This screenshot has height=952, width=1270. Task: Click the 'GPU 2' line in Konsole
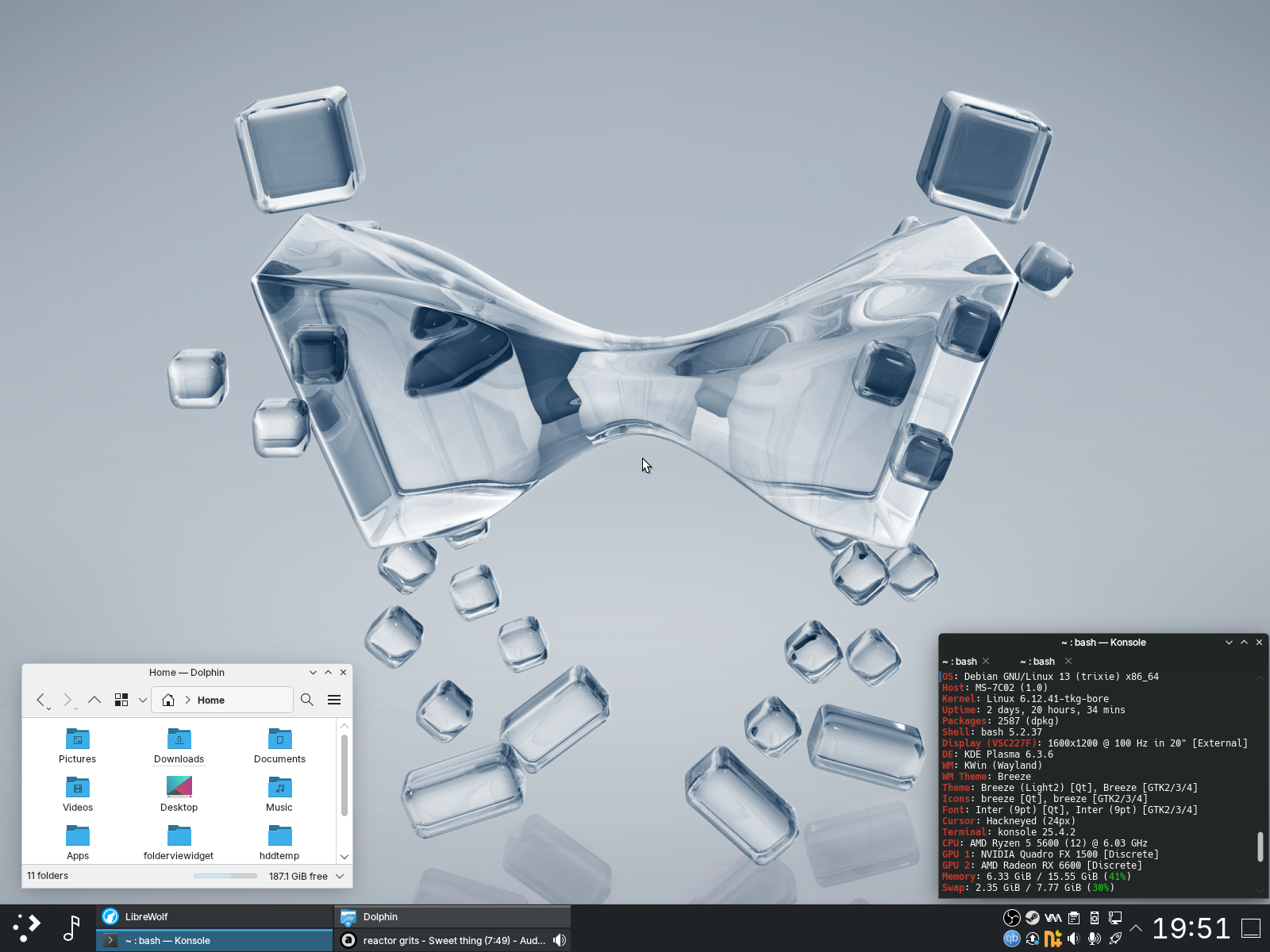pos(1042,866)
